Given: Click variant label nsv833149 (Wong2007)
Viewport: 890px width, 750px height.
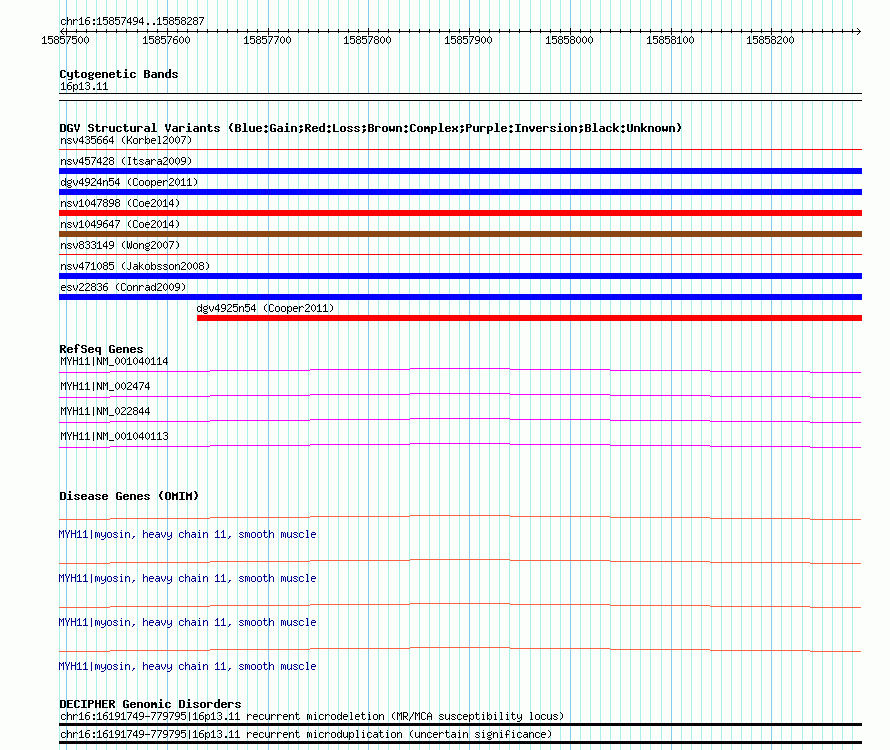Looking at the screenshot, I should [120, 245].
